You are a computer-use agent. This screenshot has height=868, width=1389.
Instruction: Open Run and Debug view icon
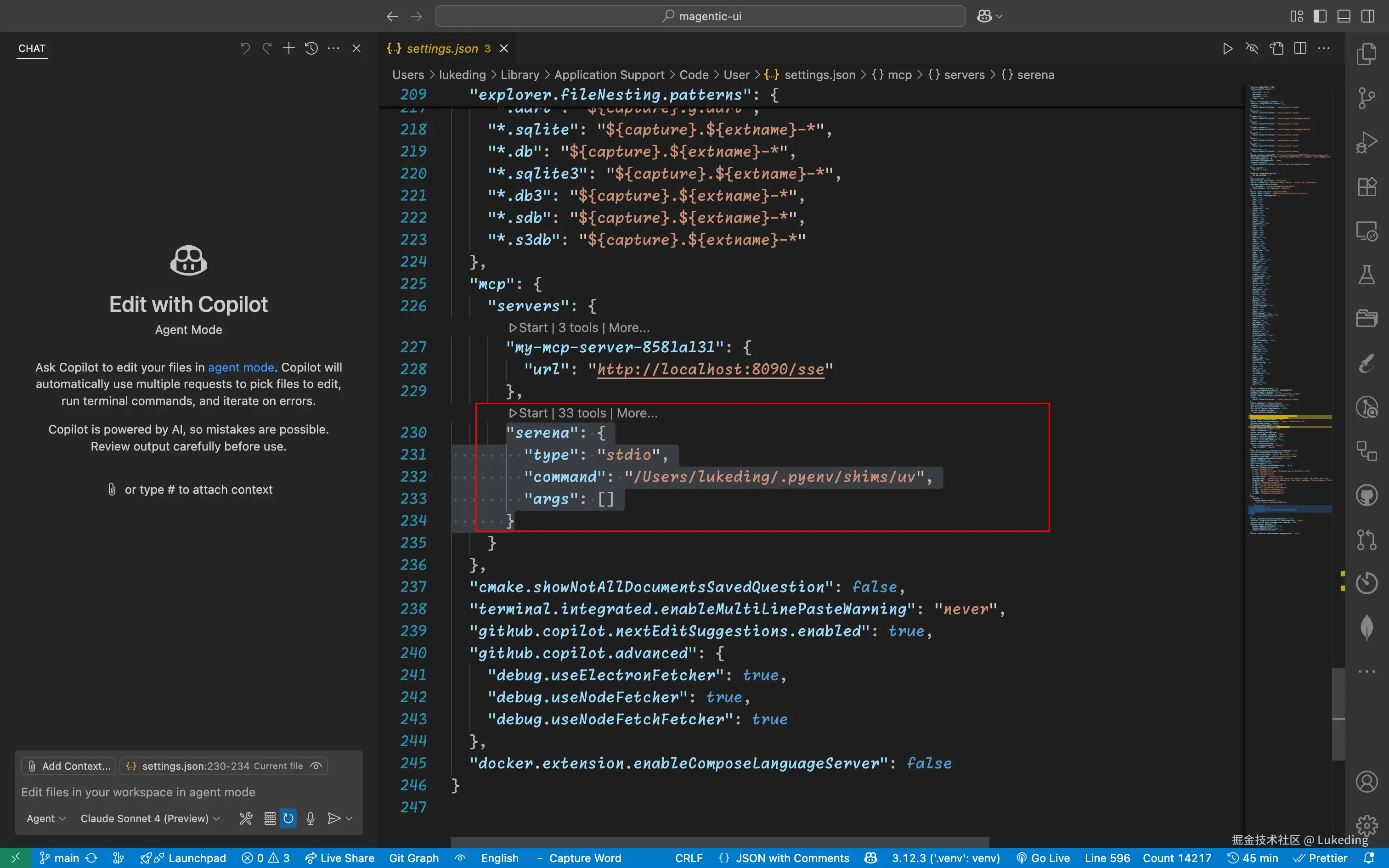(1366, 142)
